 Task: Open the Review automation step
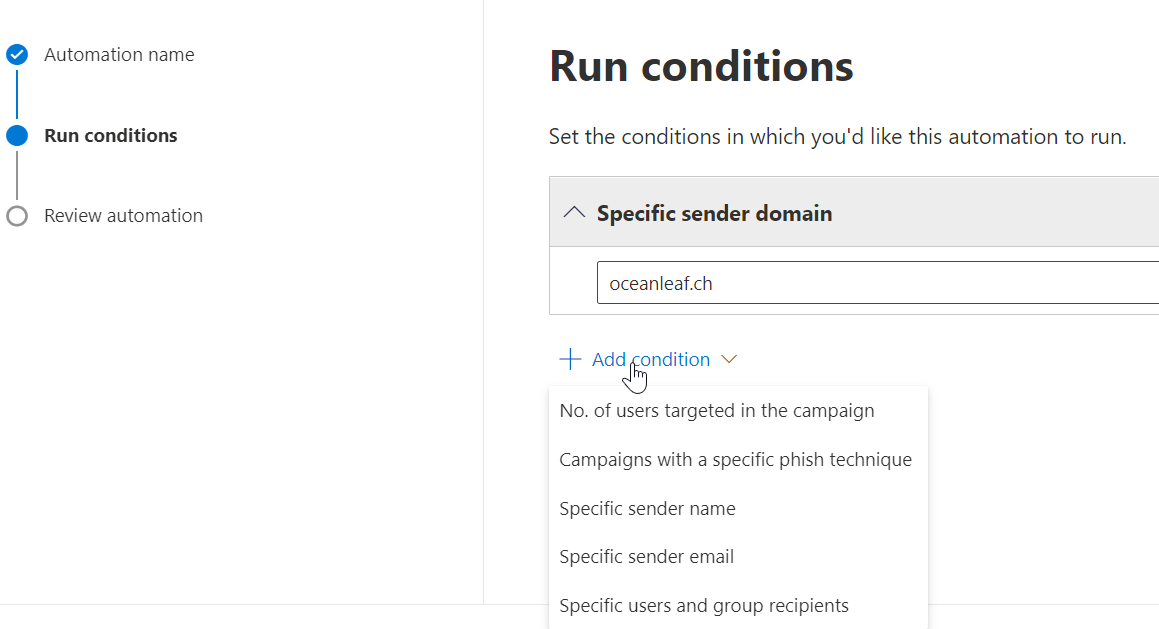(123, 216)
